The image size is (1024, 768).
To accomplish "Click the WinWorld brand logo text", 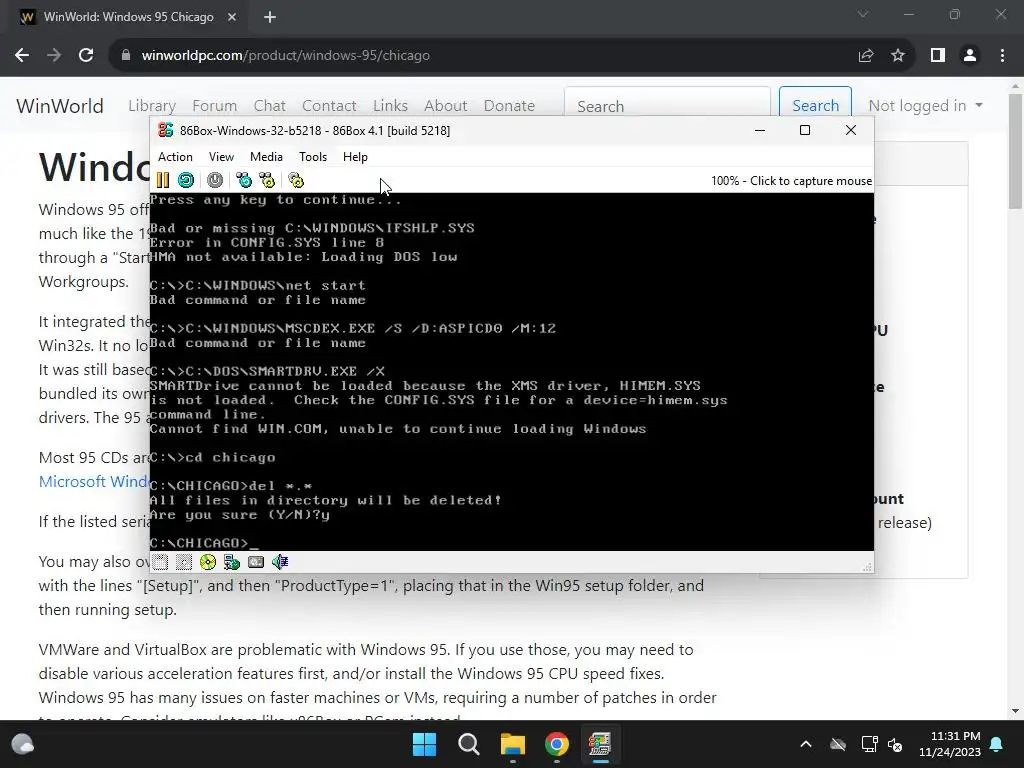I will coord(59,106).
